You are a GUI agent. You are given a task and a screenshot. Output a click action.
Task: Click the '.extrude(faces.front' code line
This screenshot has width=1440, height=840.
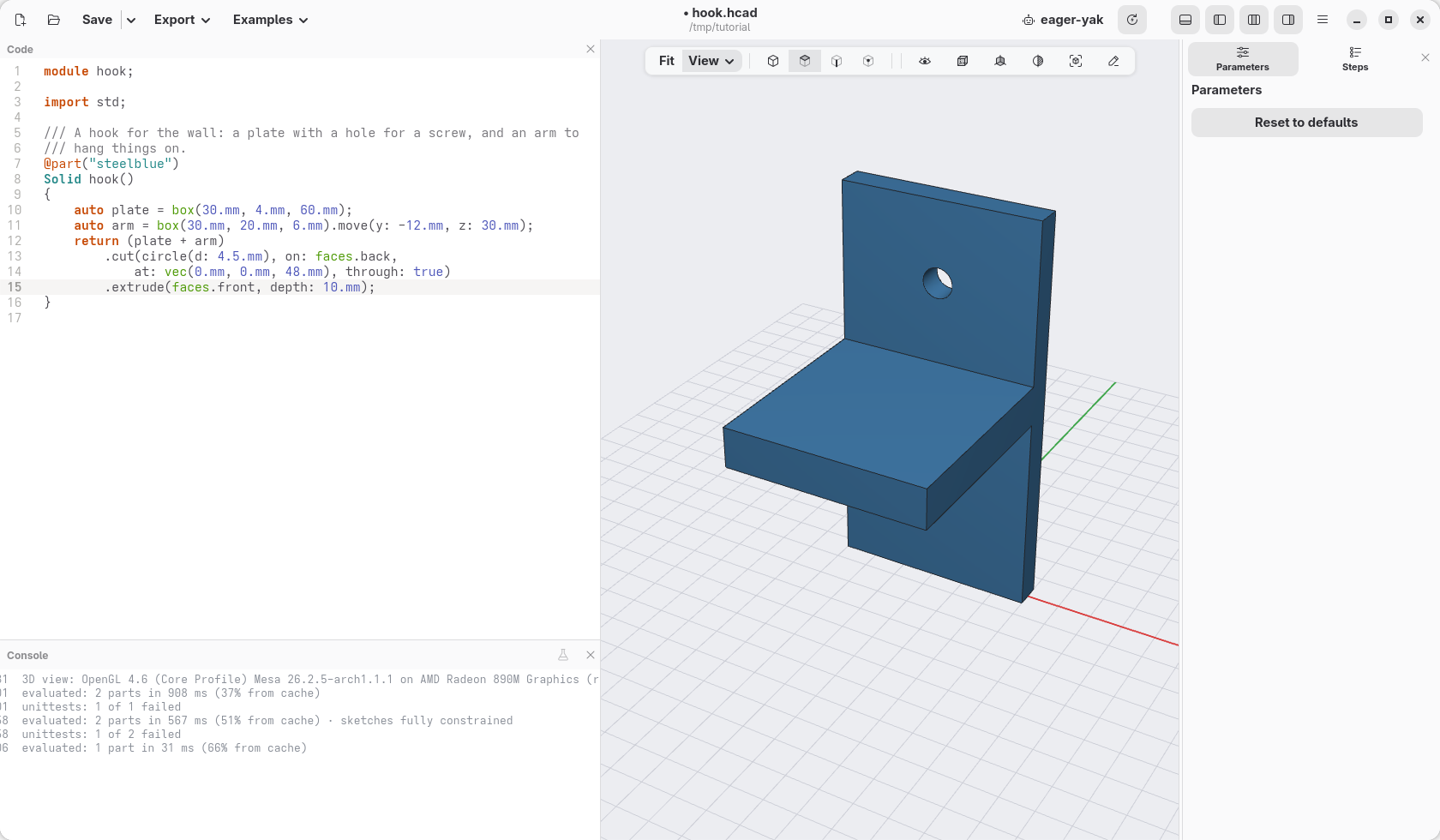tap(240, 287)
